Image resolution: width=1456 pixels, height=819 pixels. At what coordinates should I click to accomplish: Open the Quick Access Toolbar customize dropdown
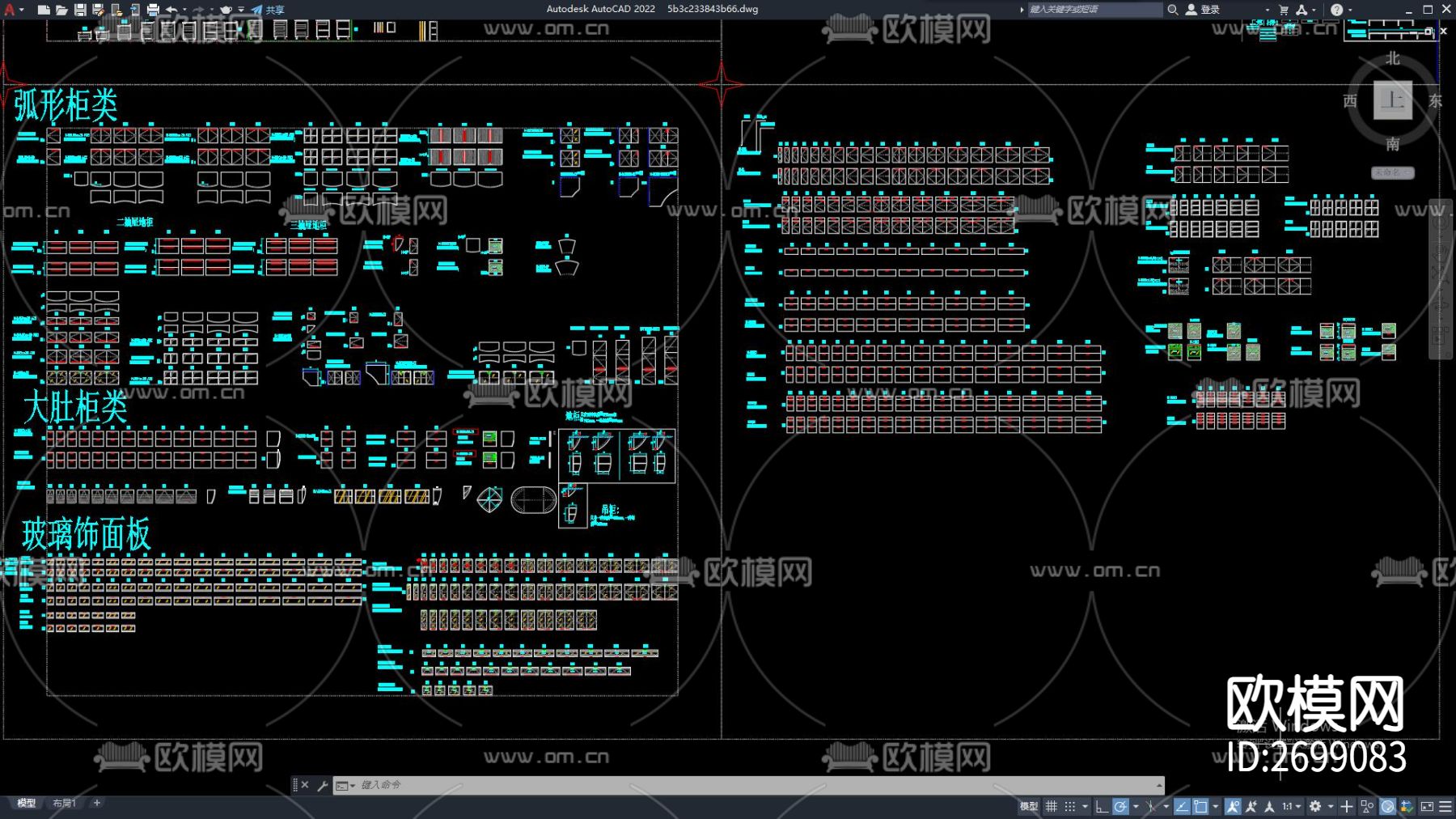[x=241, y=10]
